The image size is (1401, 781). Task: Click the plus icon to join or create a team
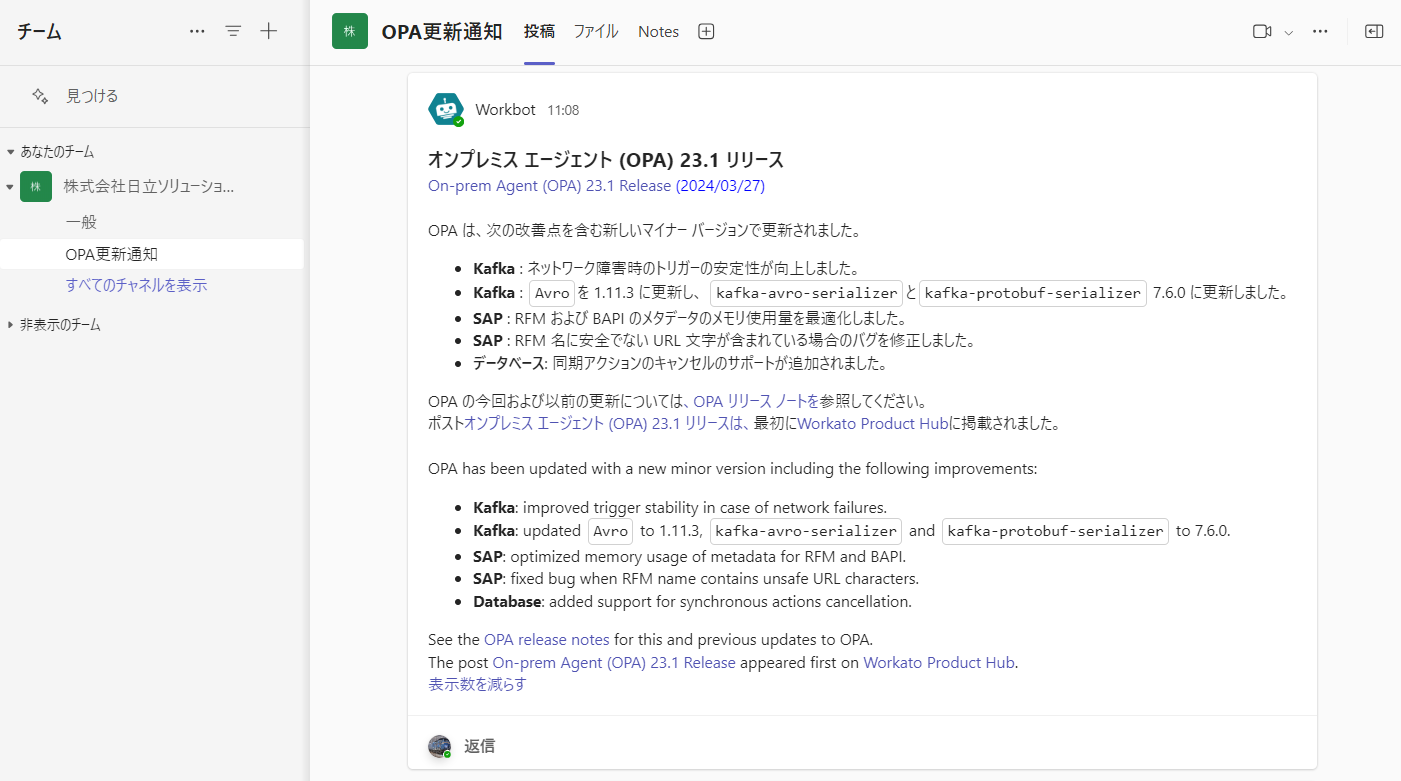pos(268,31)
